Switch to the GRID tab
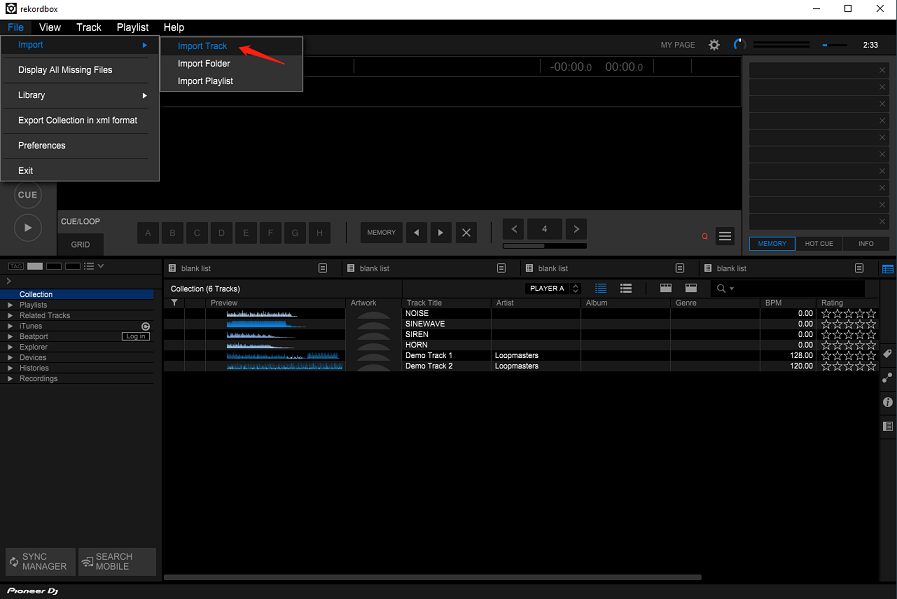This screenshot has height=599, width=897. tap(80, 244)
